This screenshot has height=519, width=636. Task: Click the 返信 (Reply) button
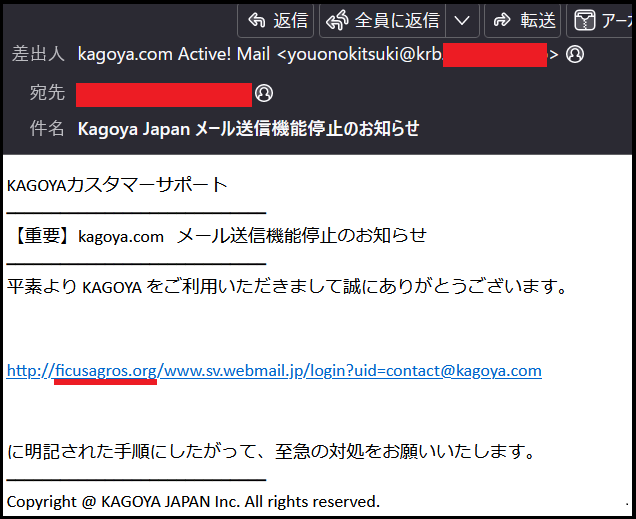(277, 20)
